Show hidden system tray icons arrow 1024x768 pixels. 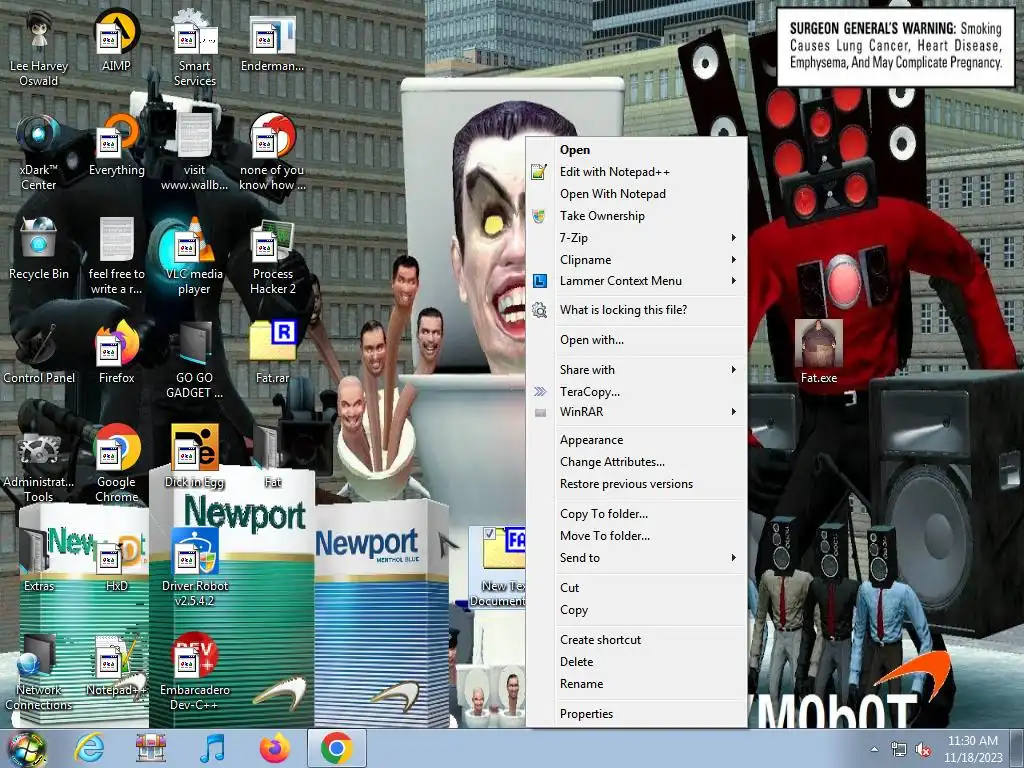(874, 749)
